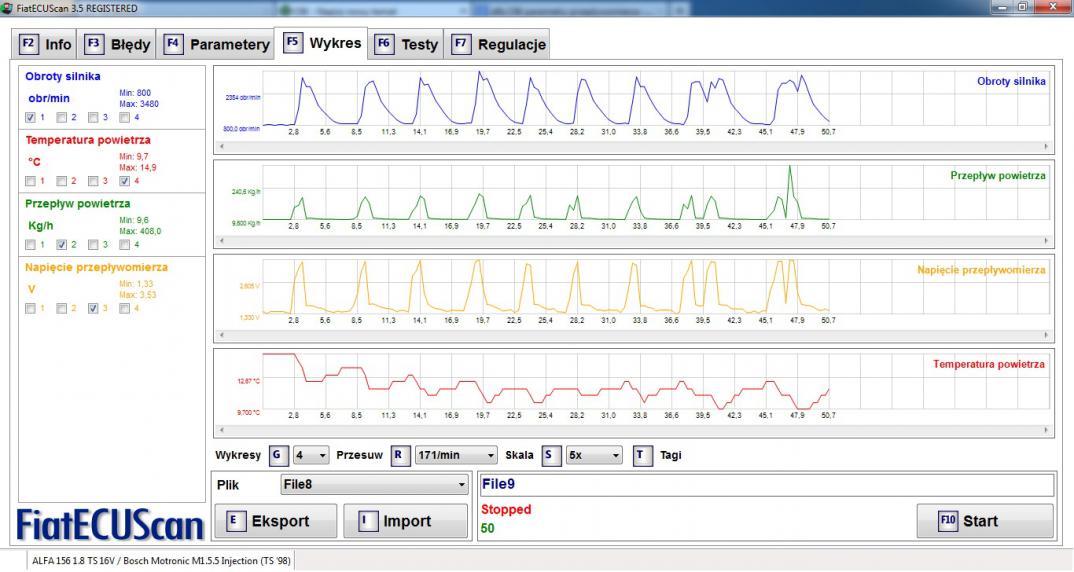1074x572 pixels.
Task: Click the S key icon next to Skala
Action: (551, 455)
